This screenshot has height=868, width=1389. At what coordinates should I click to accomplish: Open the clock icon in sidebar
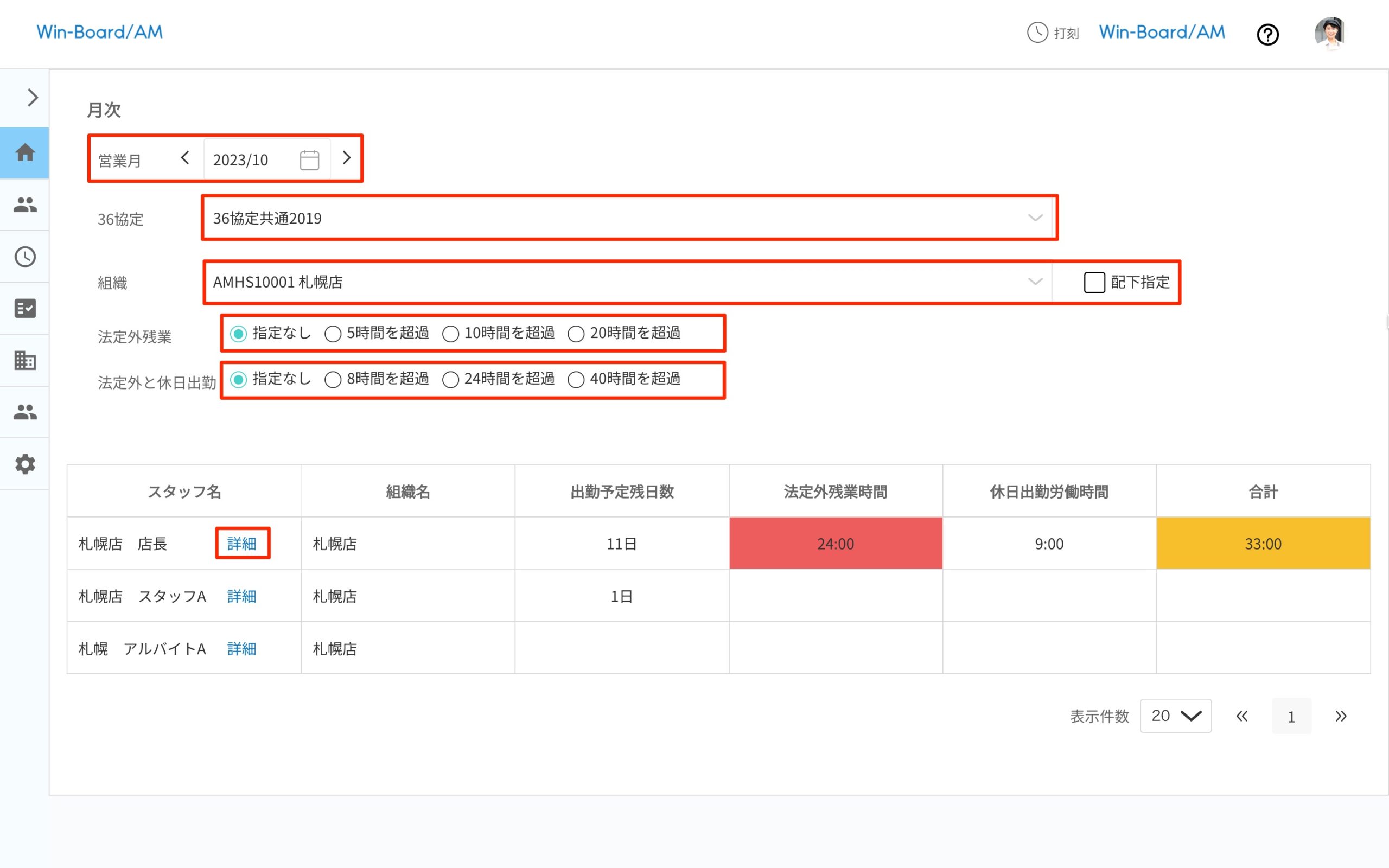(24, 257)
